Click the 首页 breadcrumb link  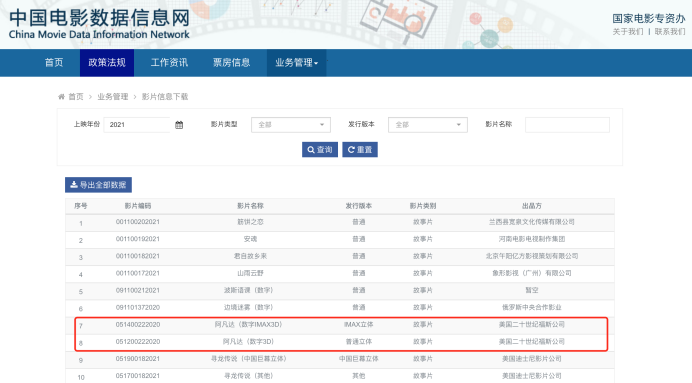coord(76,97)
